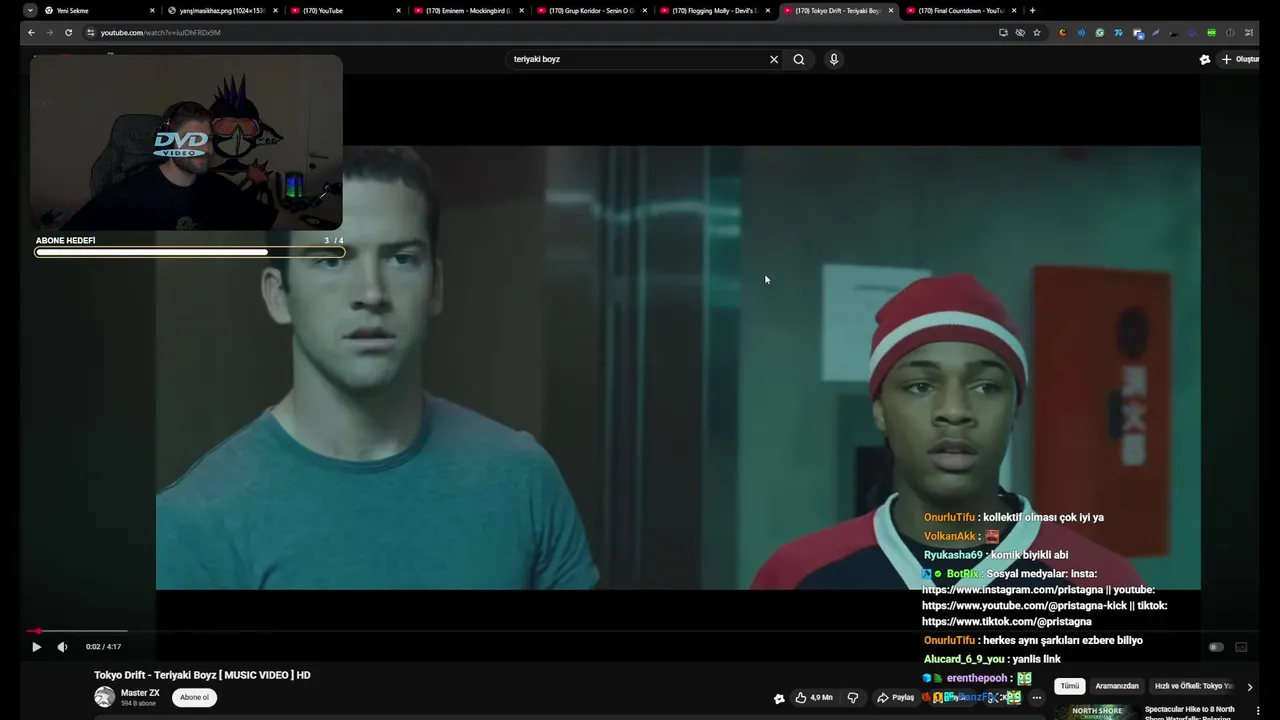The image size is (1280, 720).
Task: Go forward in browser history
Action: [x=49, y=32]
